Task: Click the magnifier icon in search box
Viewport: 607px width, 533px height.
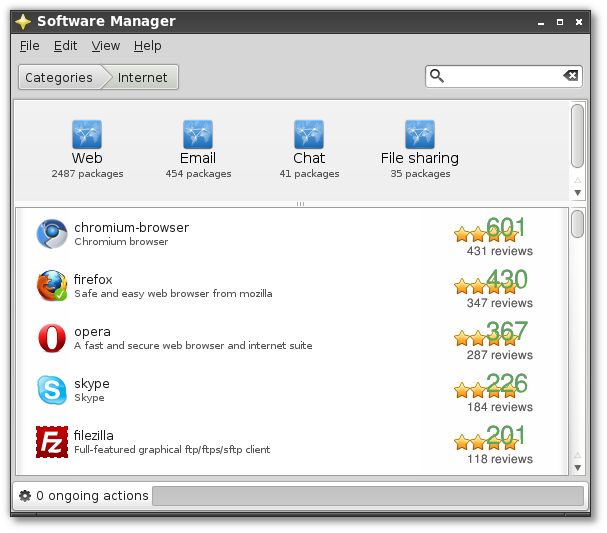Action: click(x=437, y=76)
